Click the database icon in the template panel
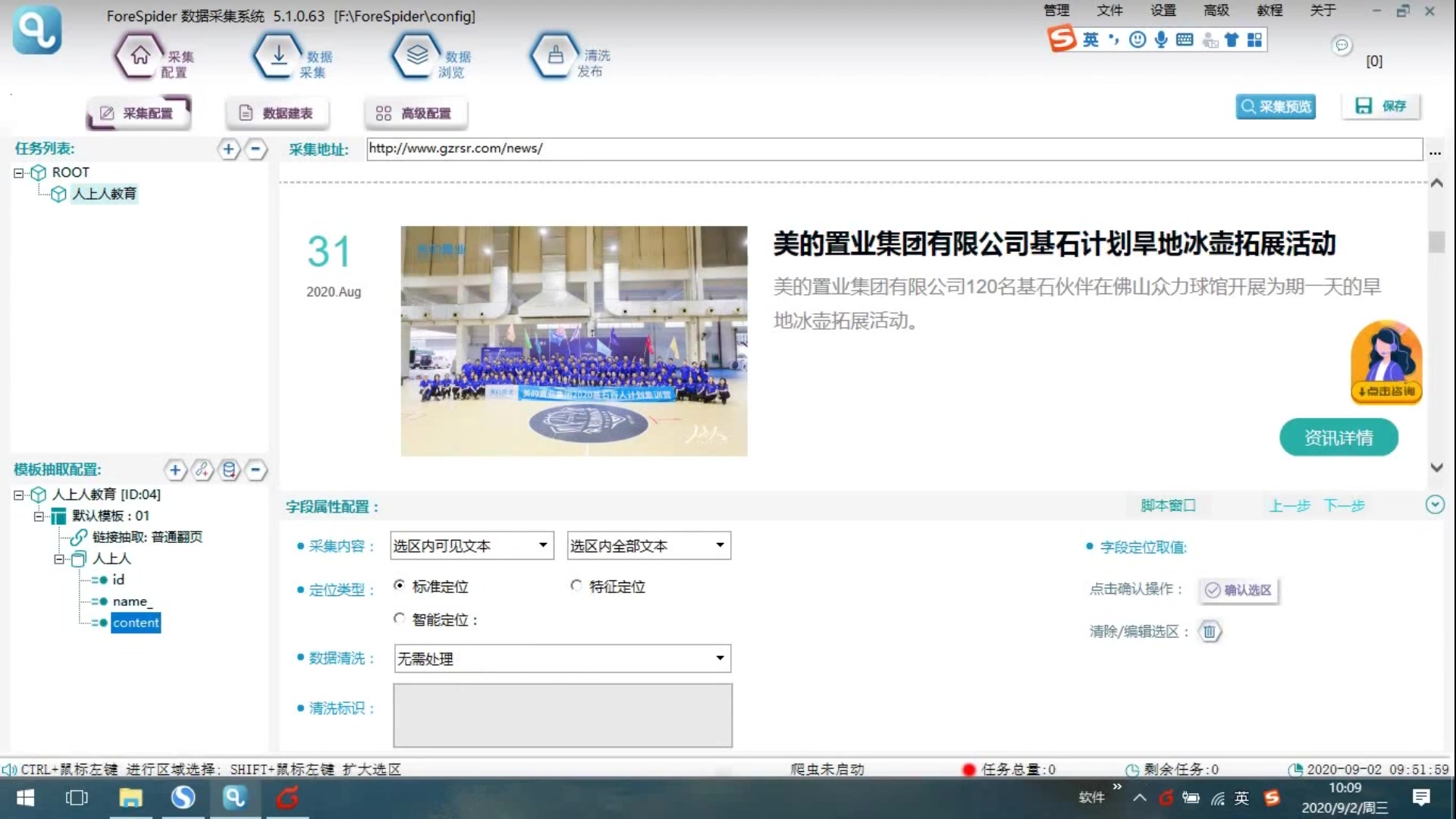1456x819 pixels. 229,470
